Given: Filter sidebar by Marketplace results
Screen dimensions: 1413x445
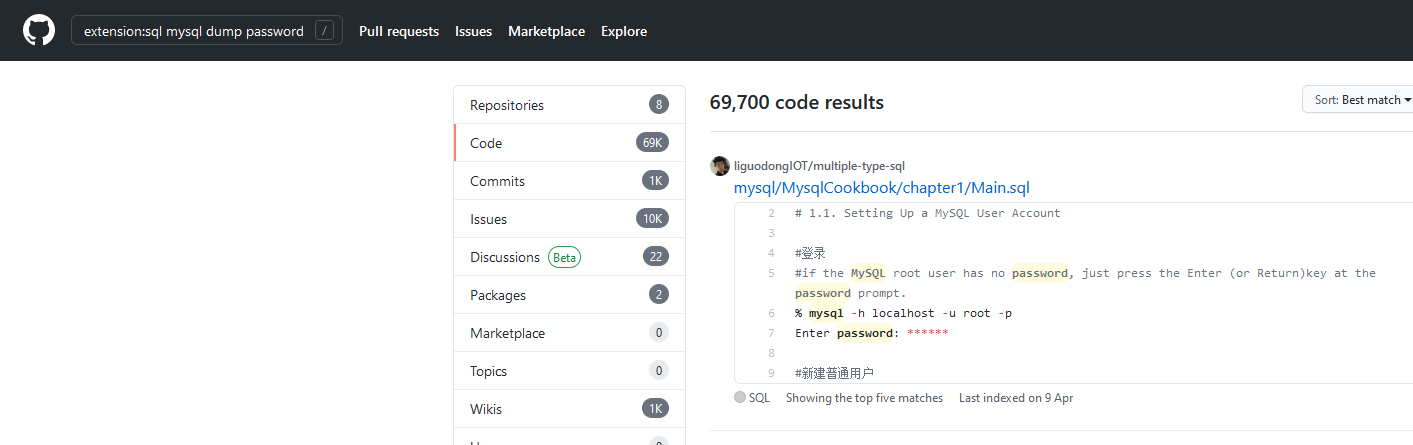Looking at the screenshot, I should pyautogui.click(x=569, y=333).
